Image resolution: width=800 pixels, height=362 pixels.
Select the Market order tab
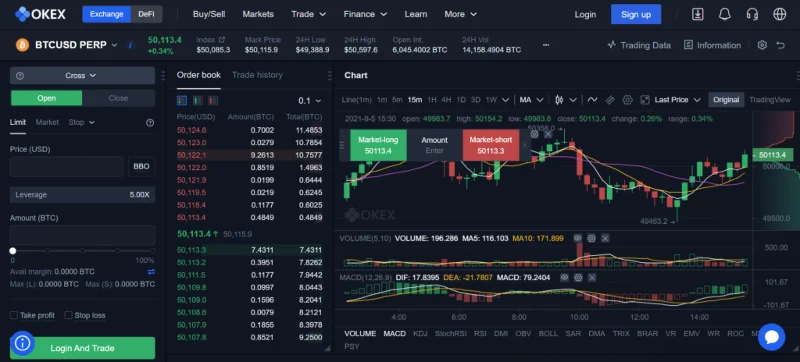coord(47,122)
